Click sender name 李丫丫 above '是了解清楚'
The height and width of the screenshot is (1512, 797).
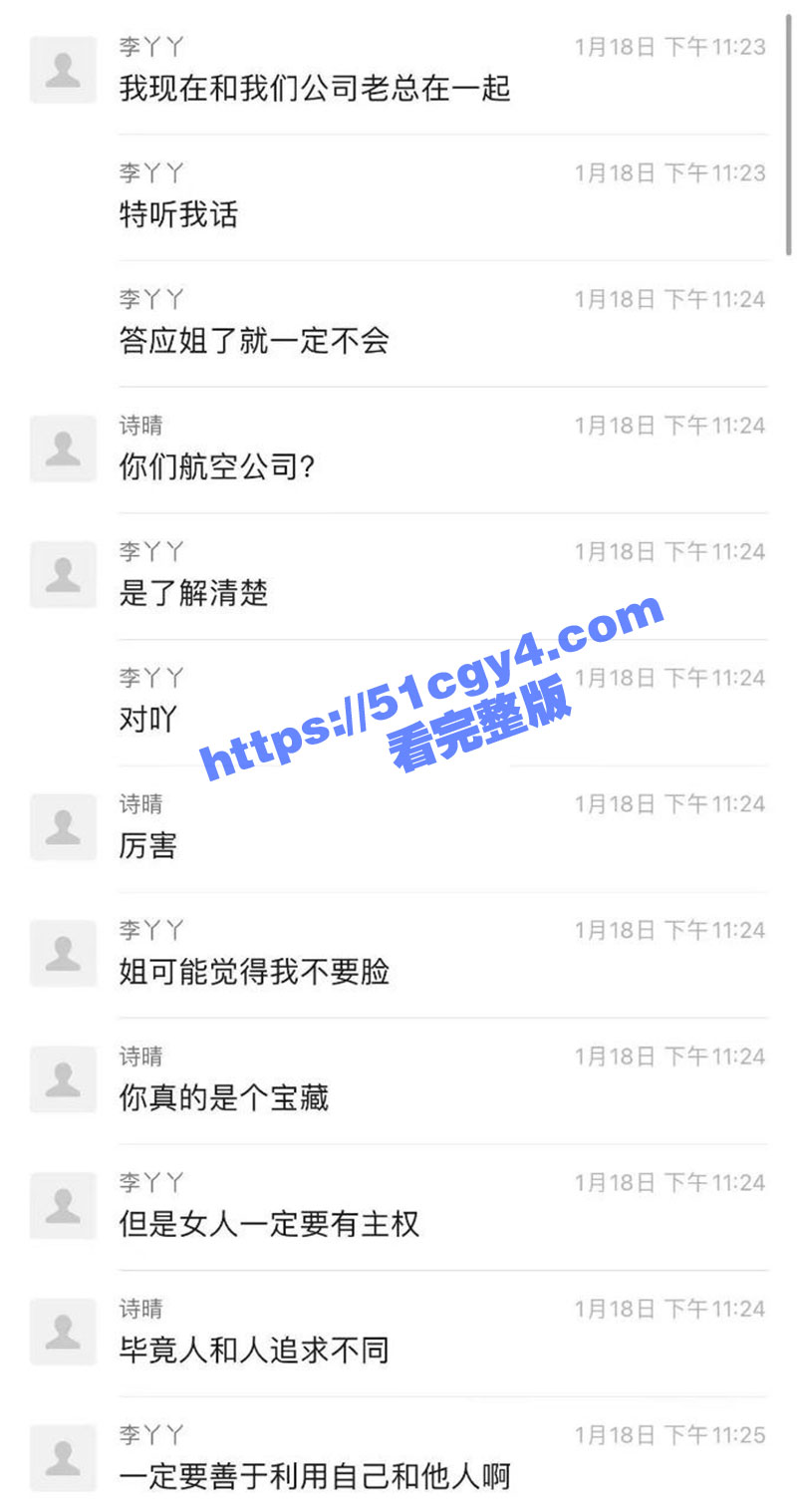click(151, 551)
